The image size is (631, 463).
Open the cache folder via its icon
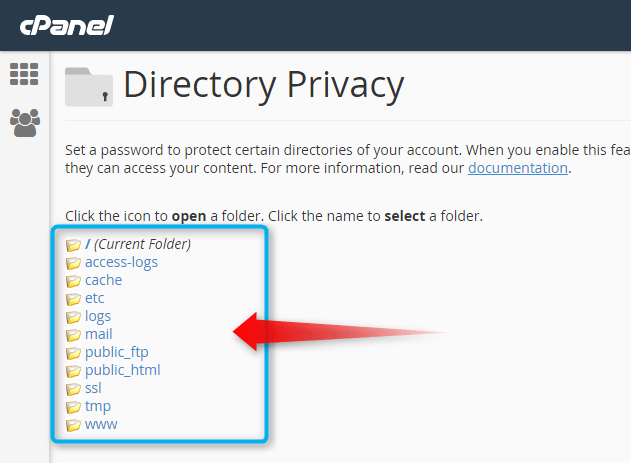[x=73, y=281]
